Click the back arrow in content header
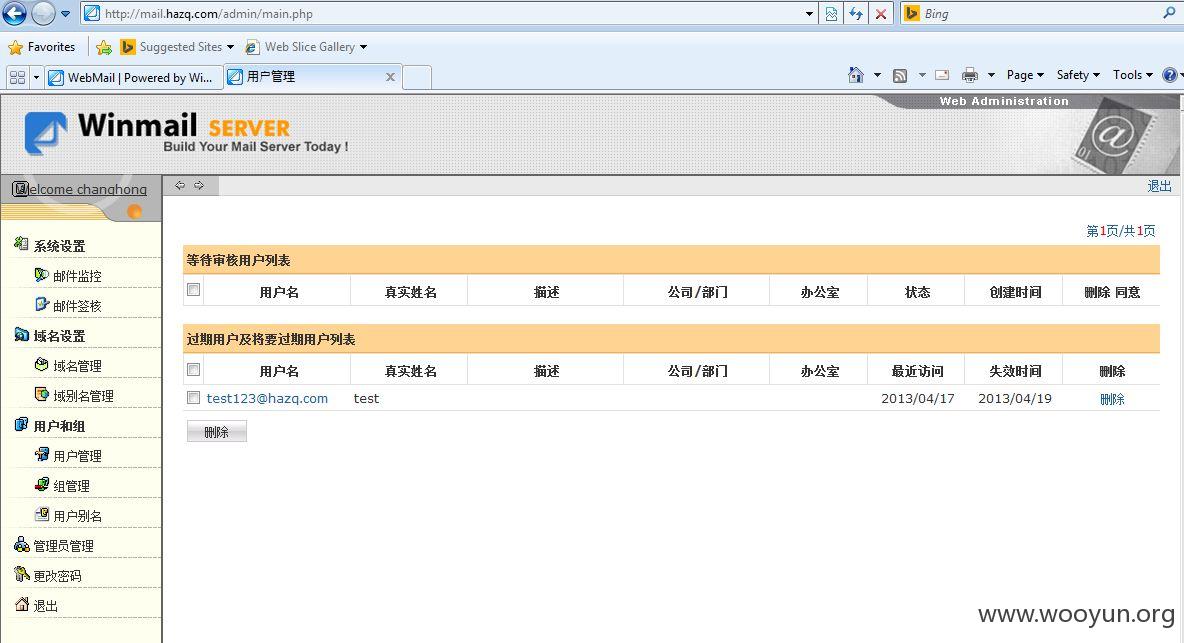 180,185
